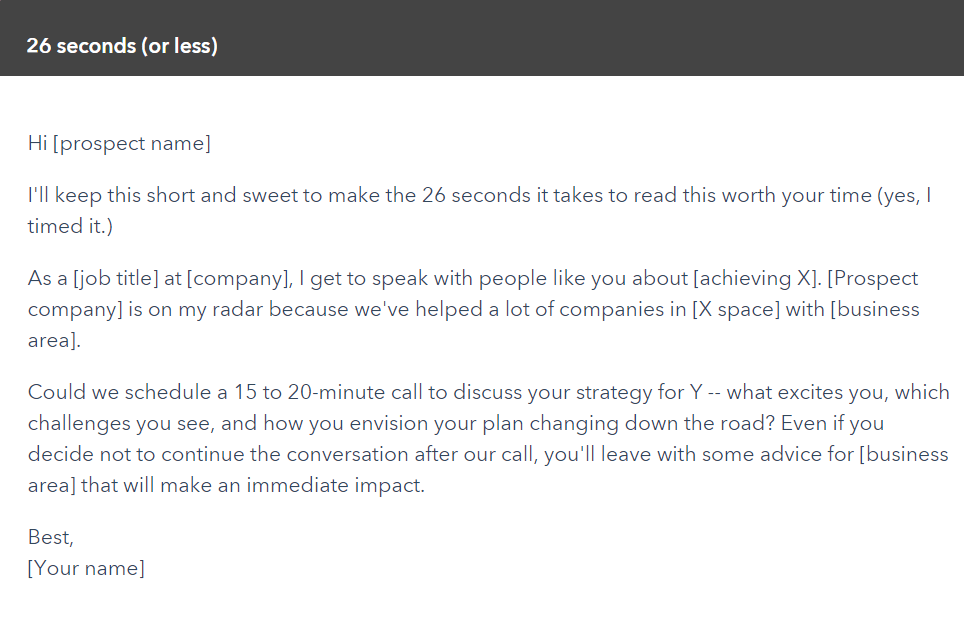
Task: Select the [achieving X] placeholder
Action: click(x=757, y=278)
